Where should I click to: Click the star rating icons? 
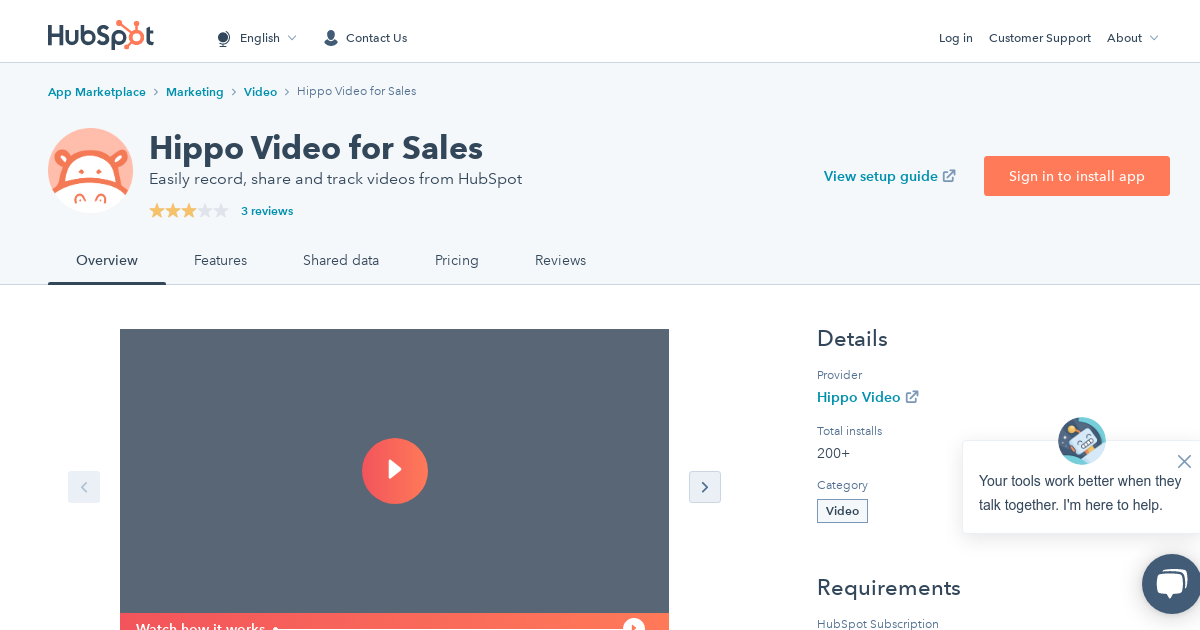click(188, 211)
